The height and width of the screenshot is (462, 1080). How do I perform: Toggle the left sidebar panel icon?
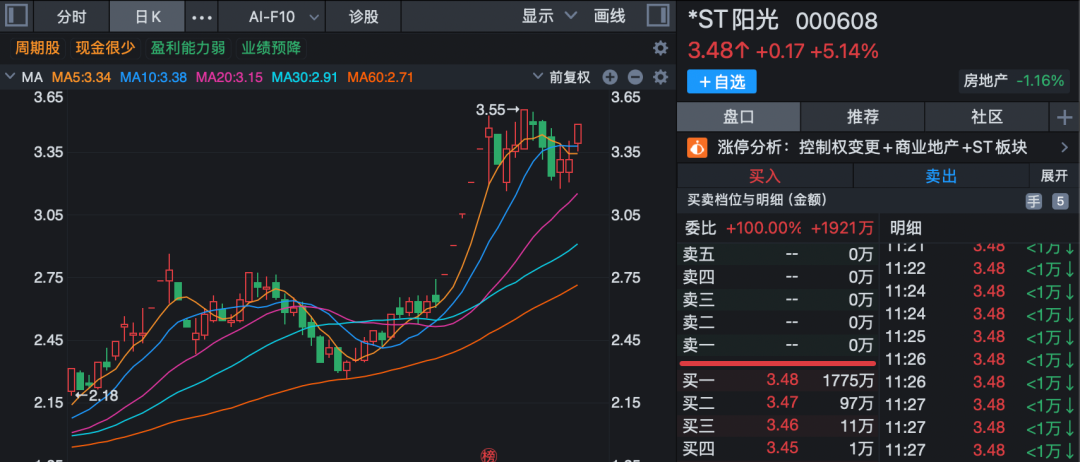click(19, 16)
